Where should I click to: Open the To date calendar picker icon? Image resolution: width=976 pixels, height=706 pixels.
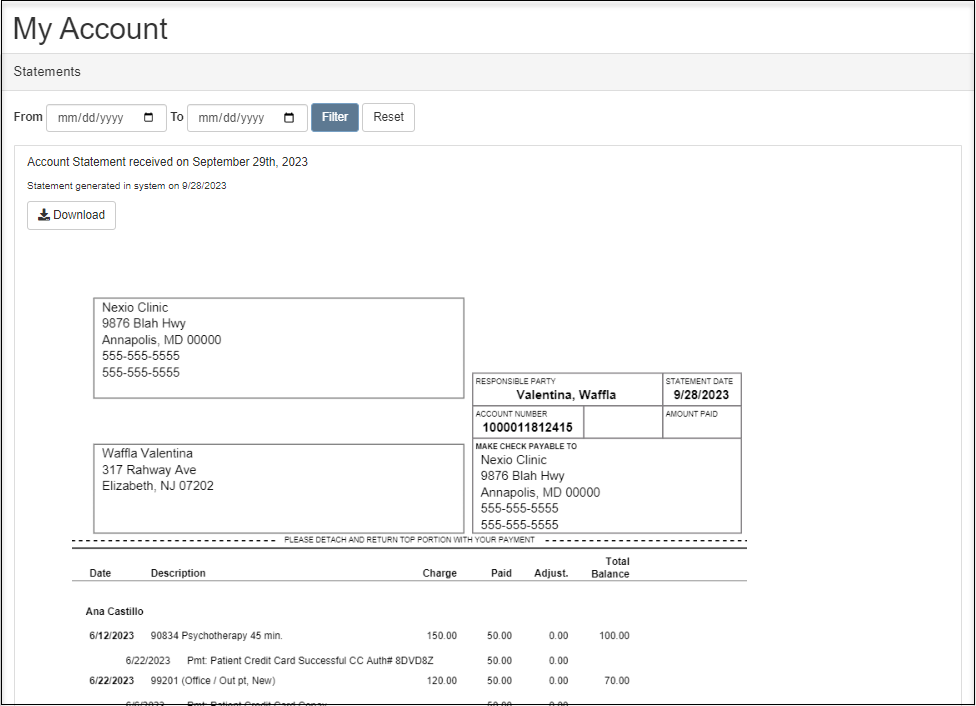pyautogui.click(x=289, y=118)
